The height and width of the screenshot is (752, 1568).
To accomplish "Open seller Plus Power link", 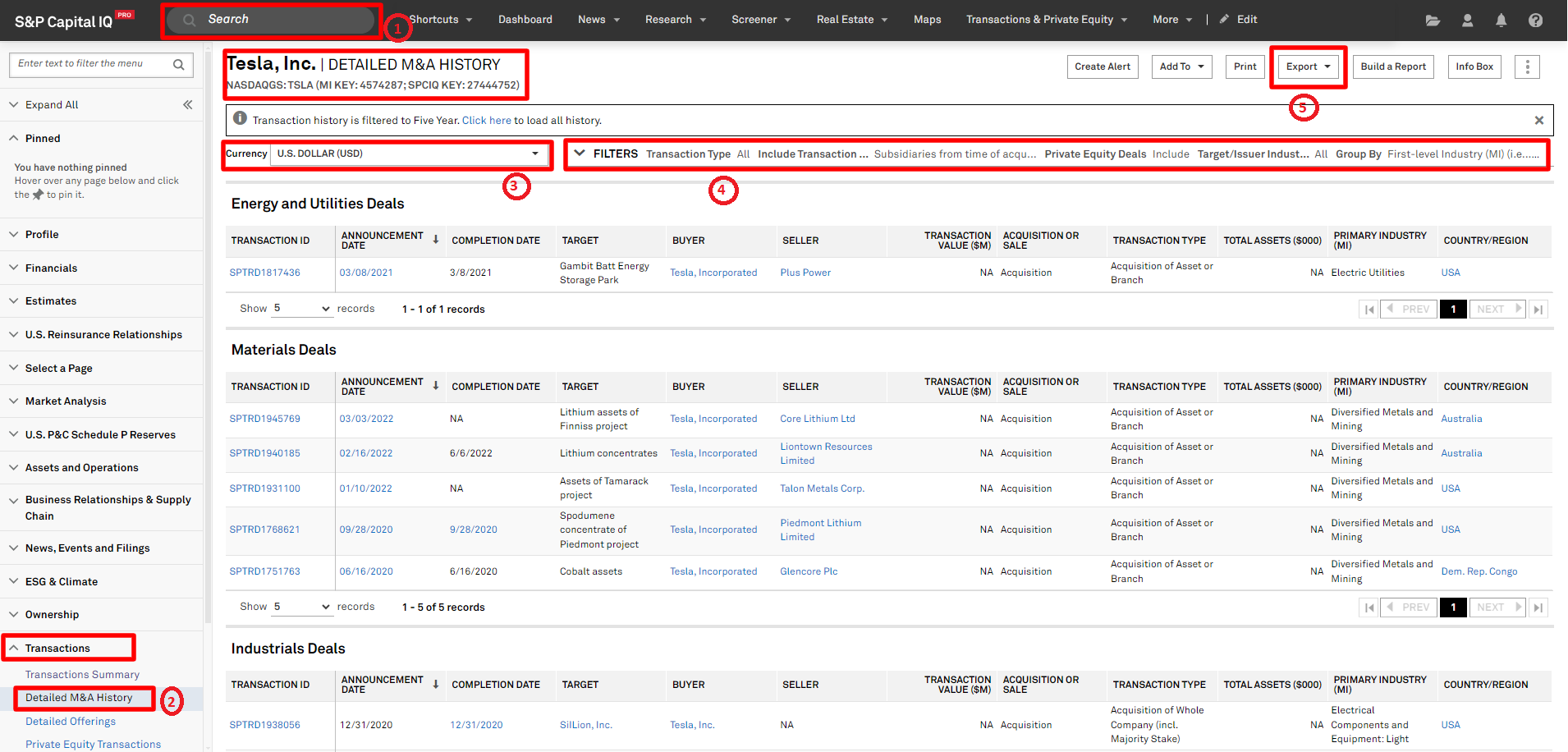I will point(805,273).
